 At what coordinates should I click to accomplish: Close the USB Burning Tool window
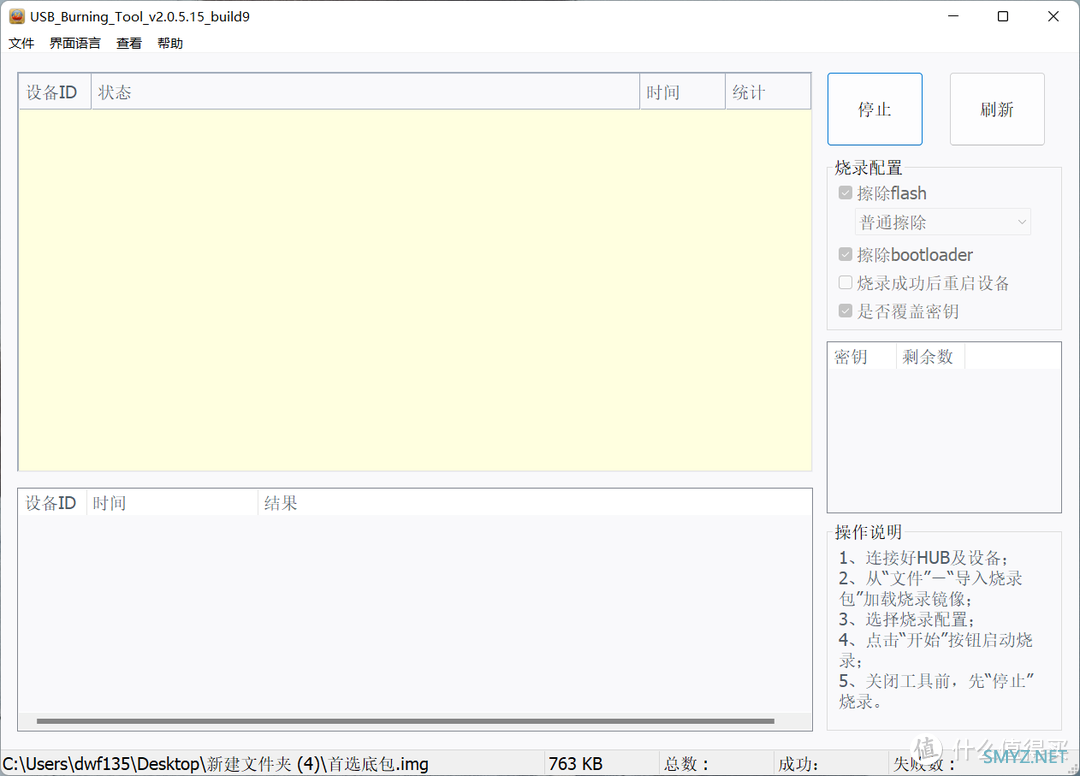tap(1053, 16)
